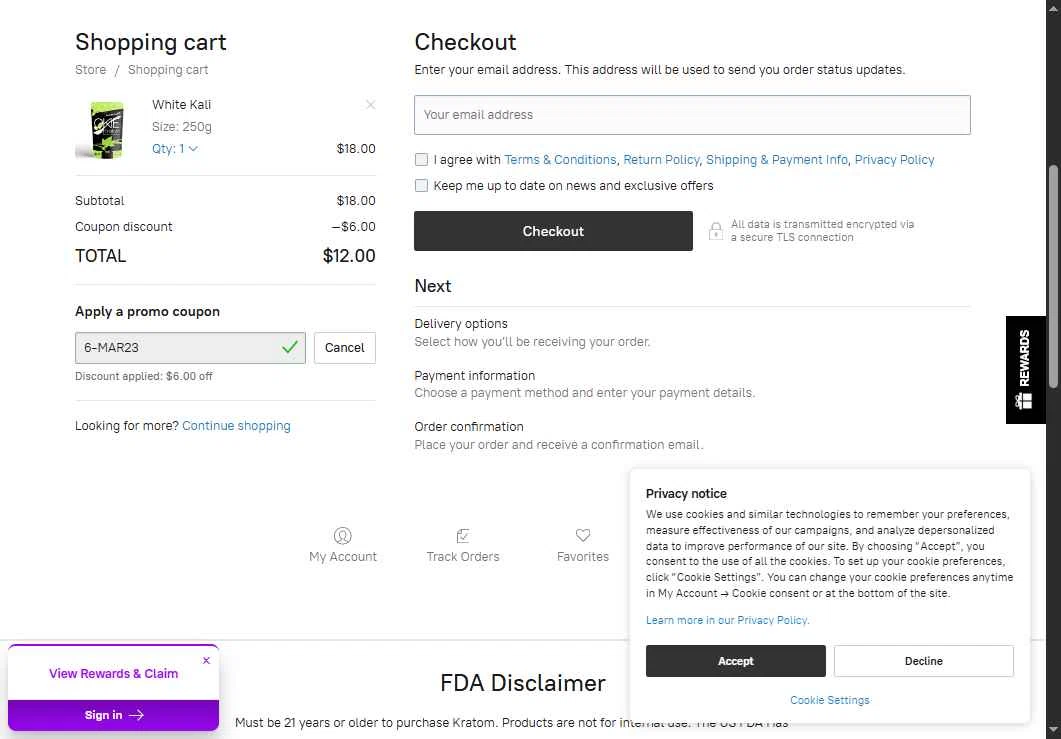The image size is (1061, 739).
Task: Click the secure TLS lock icon
Action: click(x=715, y=231)
